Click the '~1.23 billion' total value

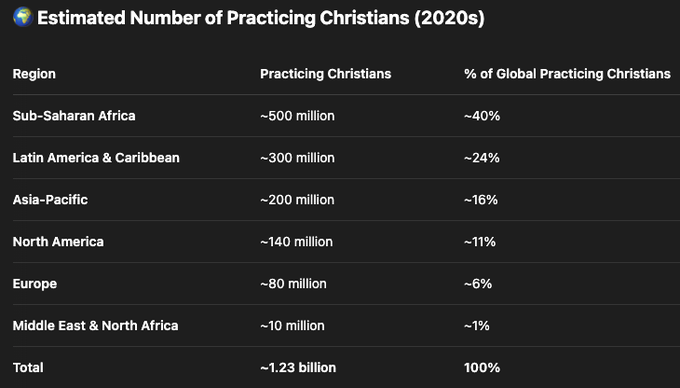[298, 368]
